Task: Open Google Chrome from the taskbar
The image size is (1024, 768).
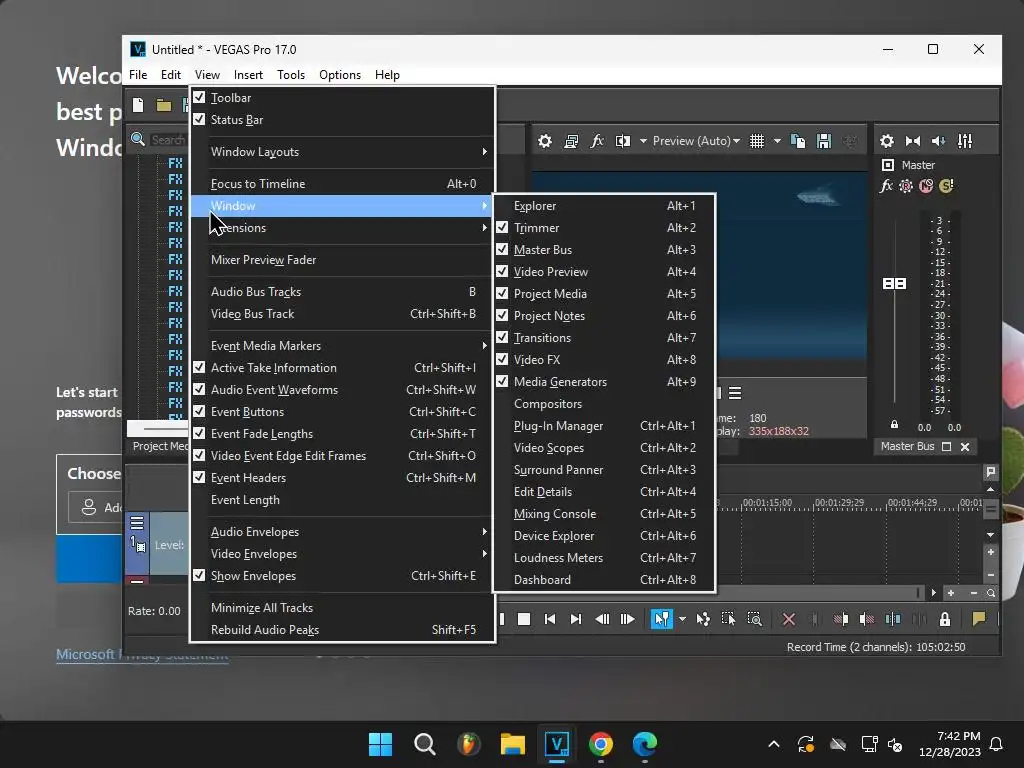Action: click(x=601, y=744)
